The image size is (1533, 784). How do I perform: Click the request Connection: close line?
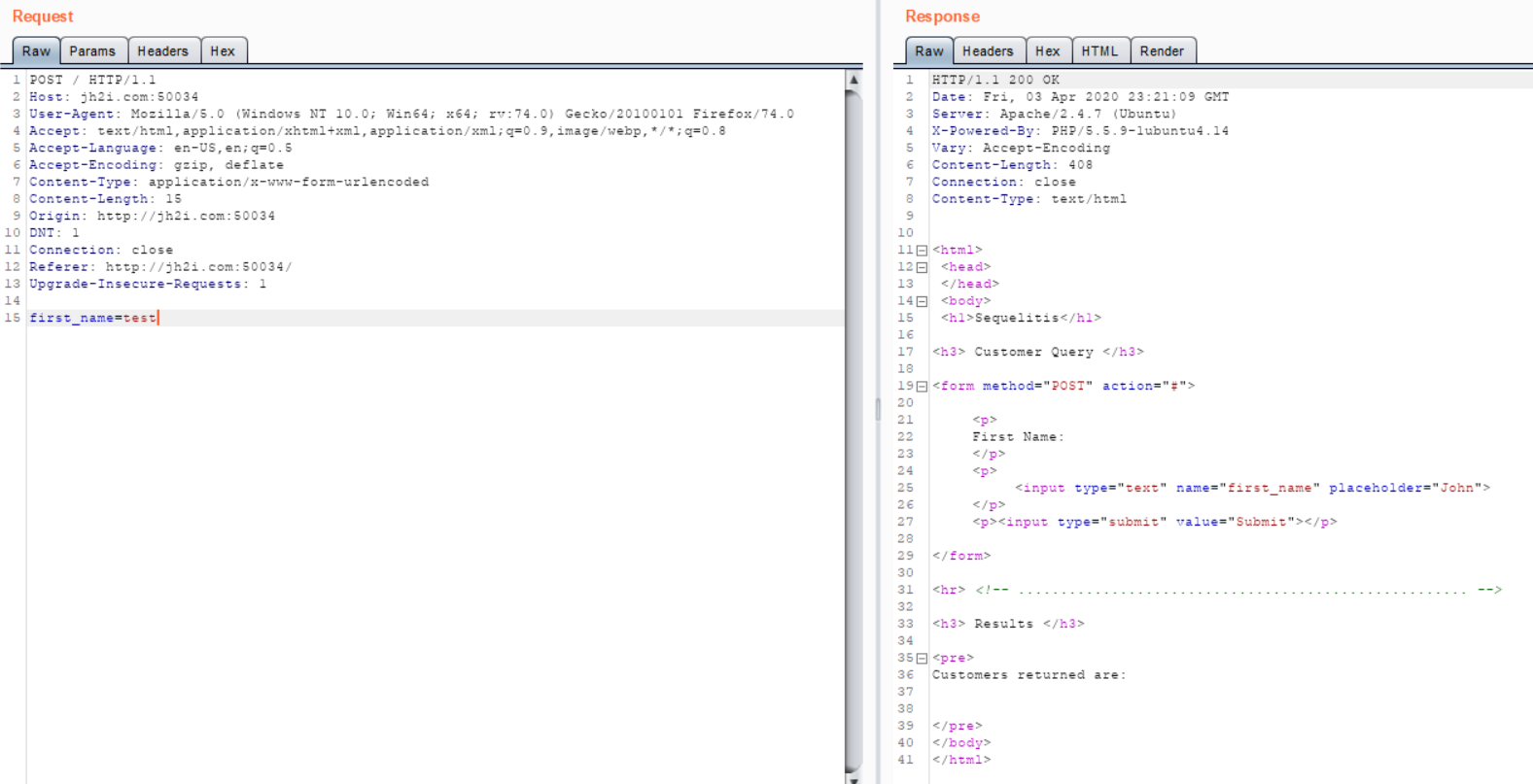[101, 250]
